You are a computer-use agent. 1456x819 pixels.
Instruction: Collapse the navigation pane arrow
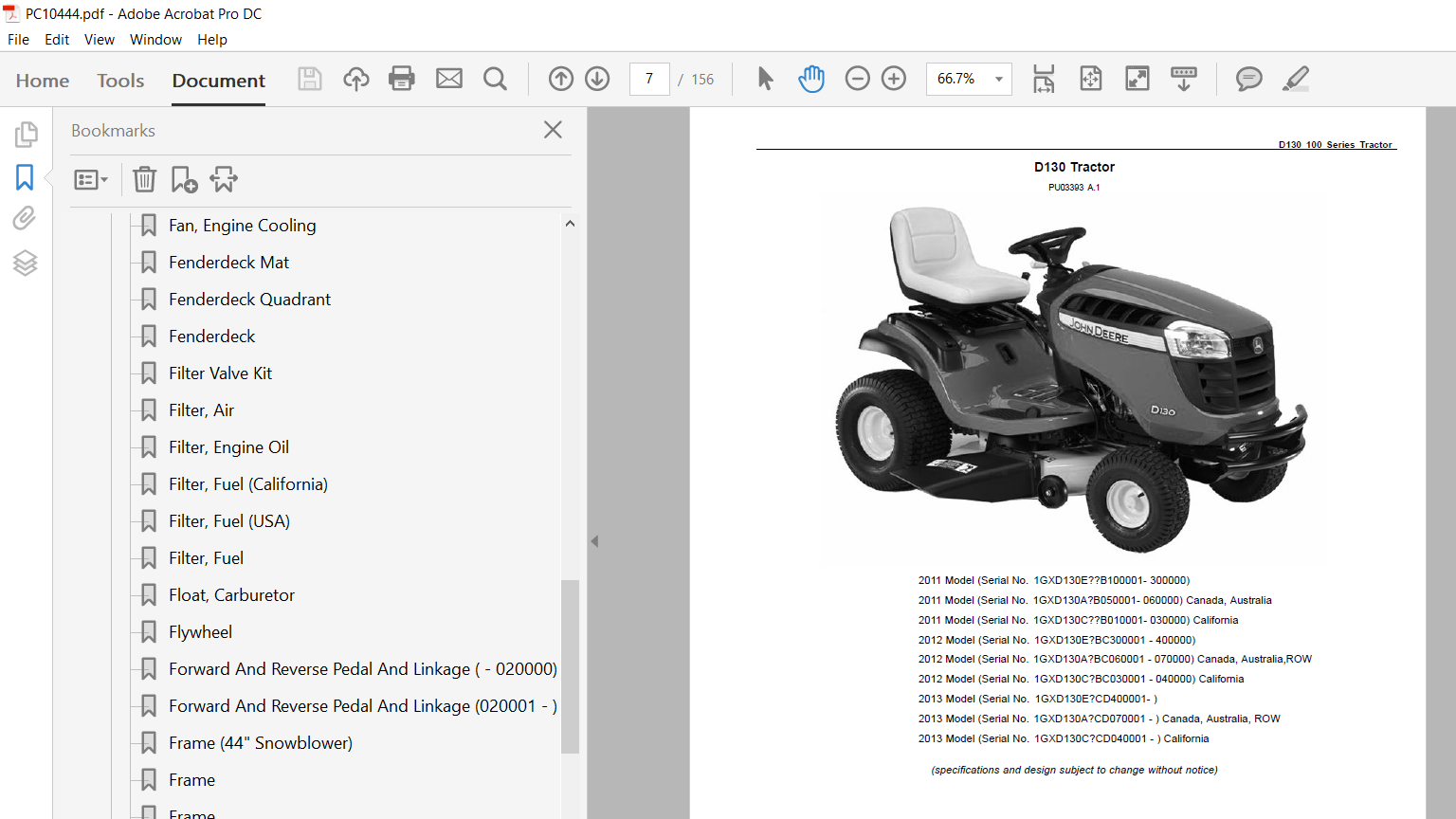594,541
